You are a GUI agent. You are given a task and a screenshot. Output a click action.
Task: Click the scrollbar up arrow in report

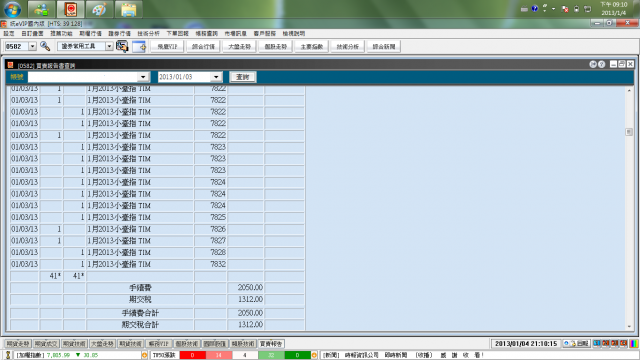(629, 90)
